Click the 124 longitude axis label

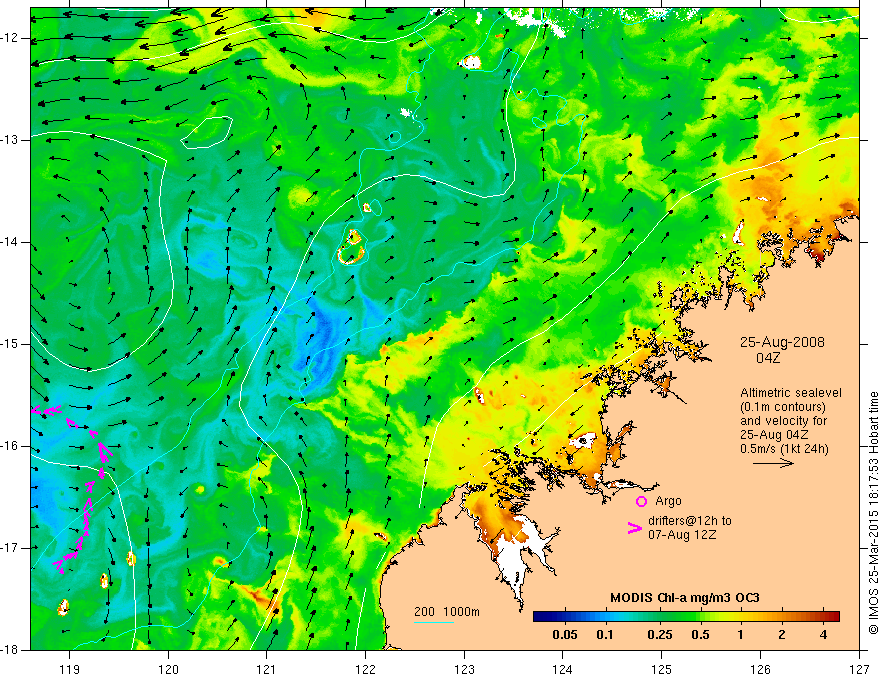point(563,669)
